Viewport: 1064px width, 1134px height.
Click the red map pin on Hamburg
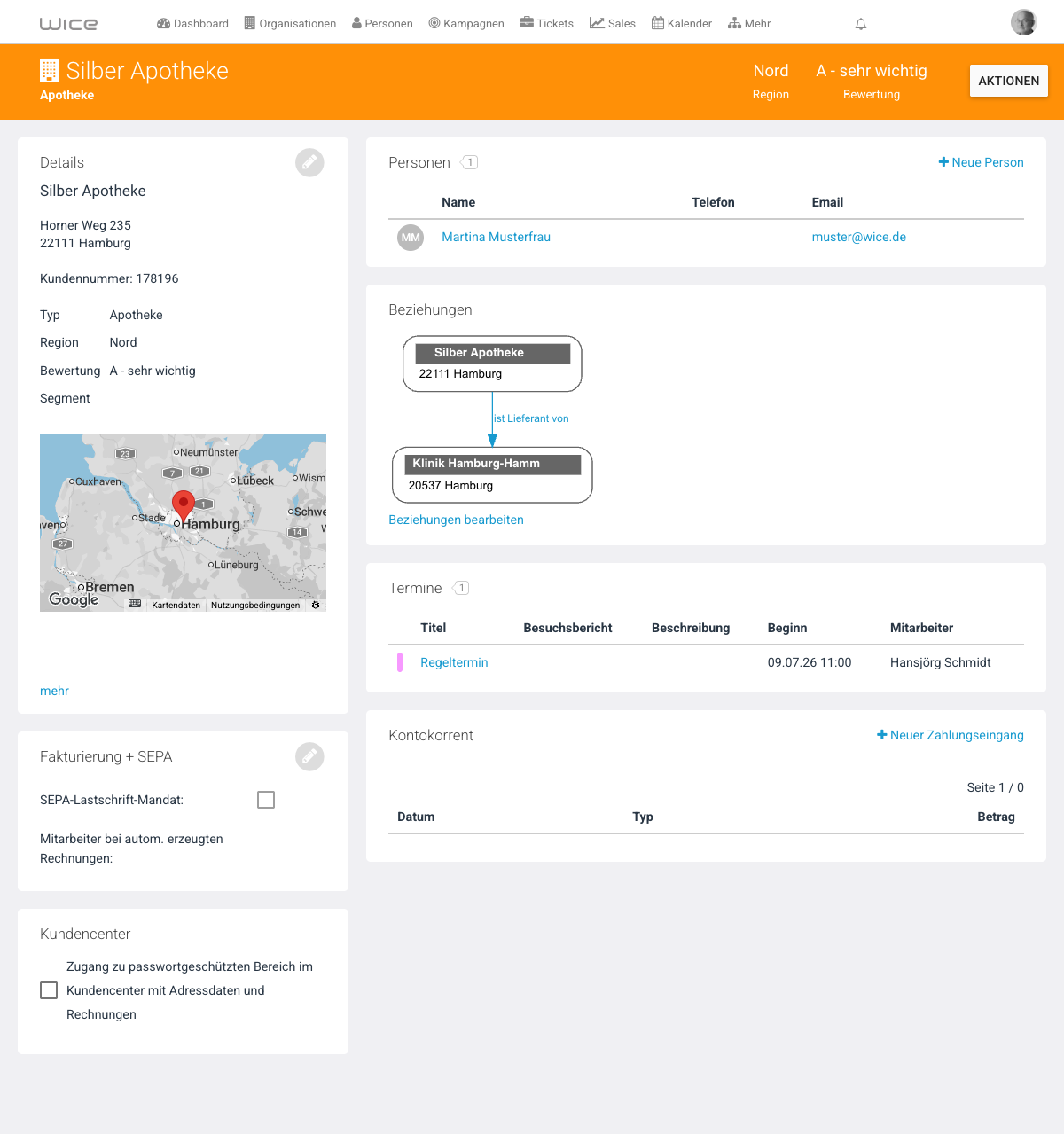[x=184, y=506]
